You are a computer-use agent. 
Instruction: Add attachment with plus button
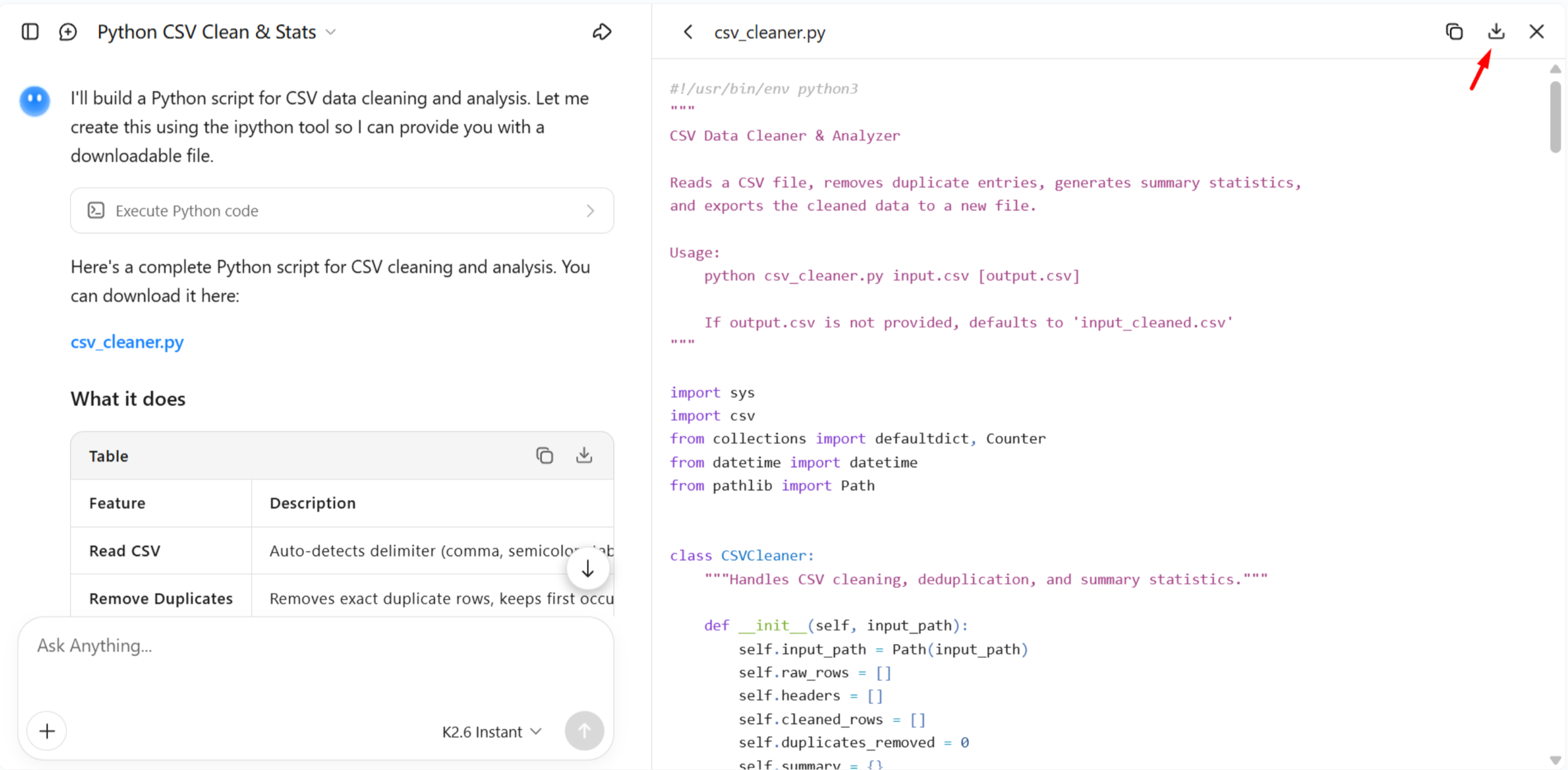click(47, 731)
